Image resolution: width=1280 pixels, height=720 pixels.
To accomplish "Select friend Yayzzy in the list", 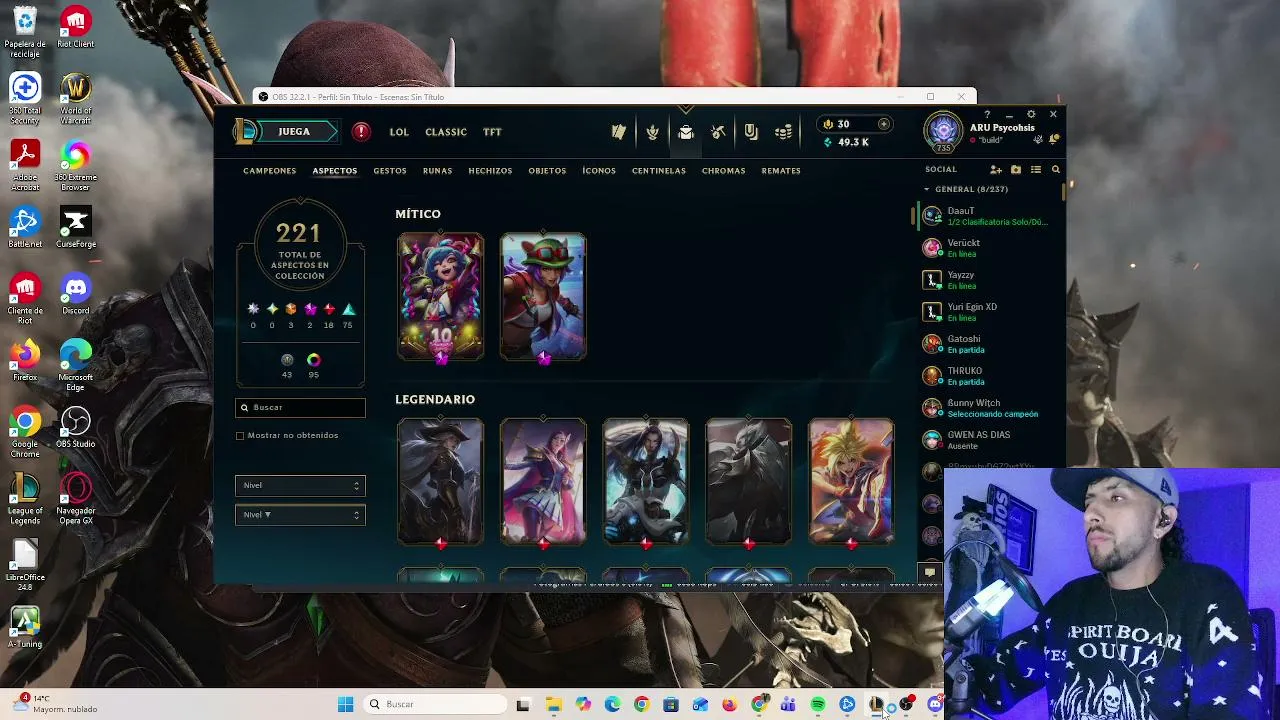I will point(988,280).
